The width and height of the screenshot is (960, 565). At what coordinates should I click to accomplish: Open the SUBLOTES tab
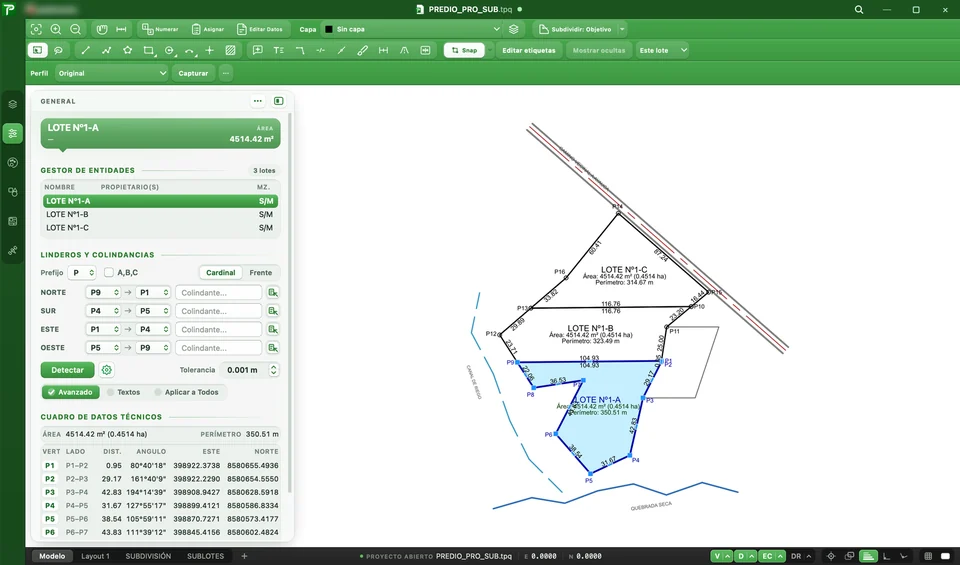click(x=205, y=556)
